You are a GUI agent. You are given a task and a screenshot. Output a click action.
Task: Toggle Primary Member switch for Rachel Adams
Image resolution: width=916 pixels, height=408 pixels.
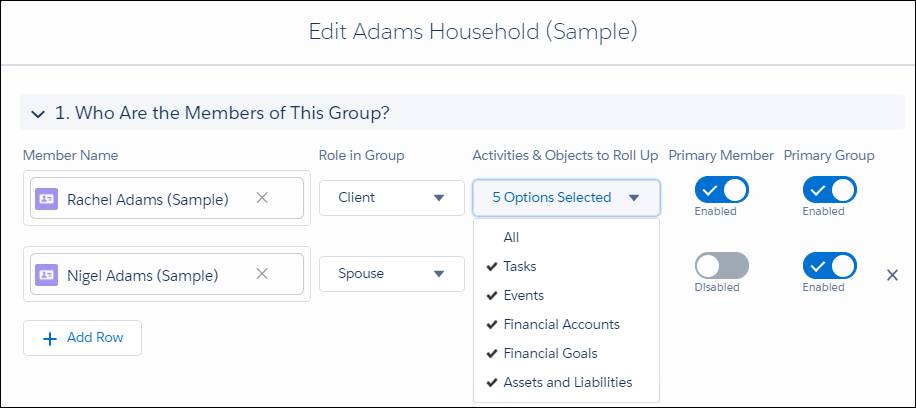(x=721, y=190)
